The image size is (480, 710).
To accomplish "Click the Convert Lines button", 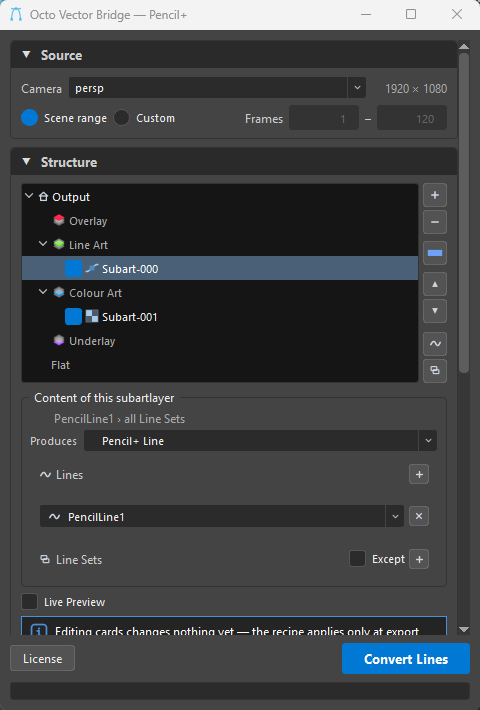I will point(406,659).
